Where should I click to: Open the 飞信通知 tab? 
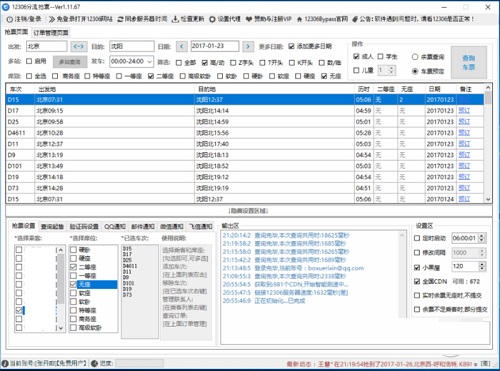coord(201,227)
